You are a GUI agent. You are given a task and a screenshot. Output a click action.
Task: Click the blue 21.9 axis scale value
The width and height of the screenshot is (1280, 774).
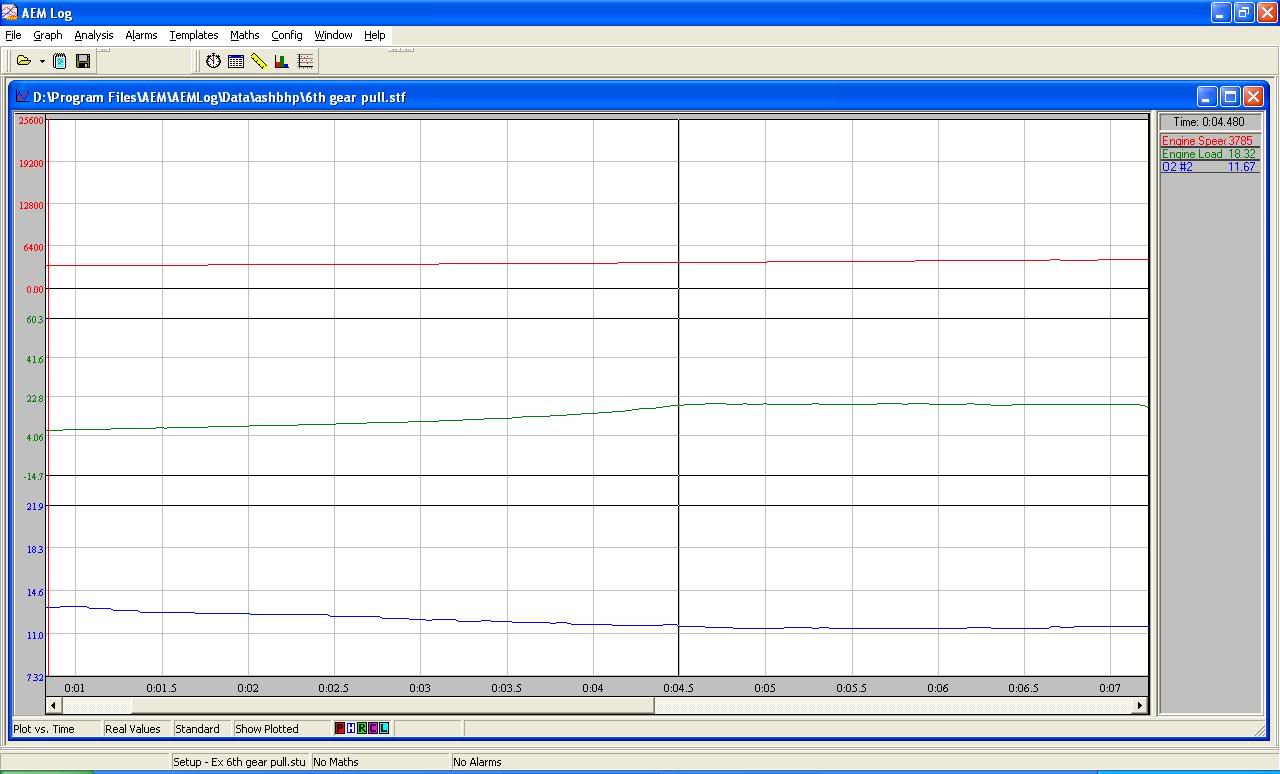(35, 507)
